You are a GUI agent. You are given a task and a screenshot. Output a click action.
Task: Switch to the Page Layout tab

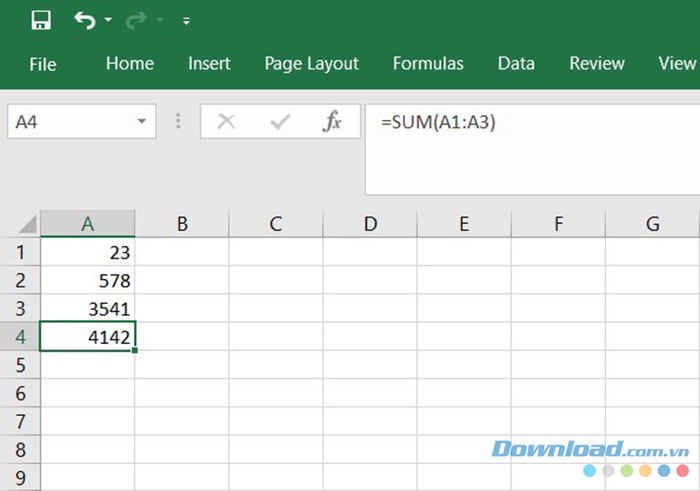pyautogui.click(x=311, y=64)
